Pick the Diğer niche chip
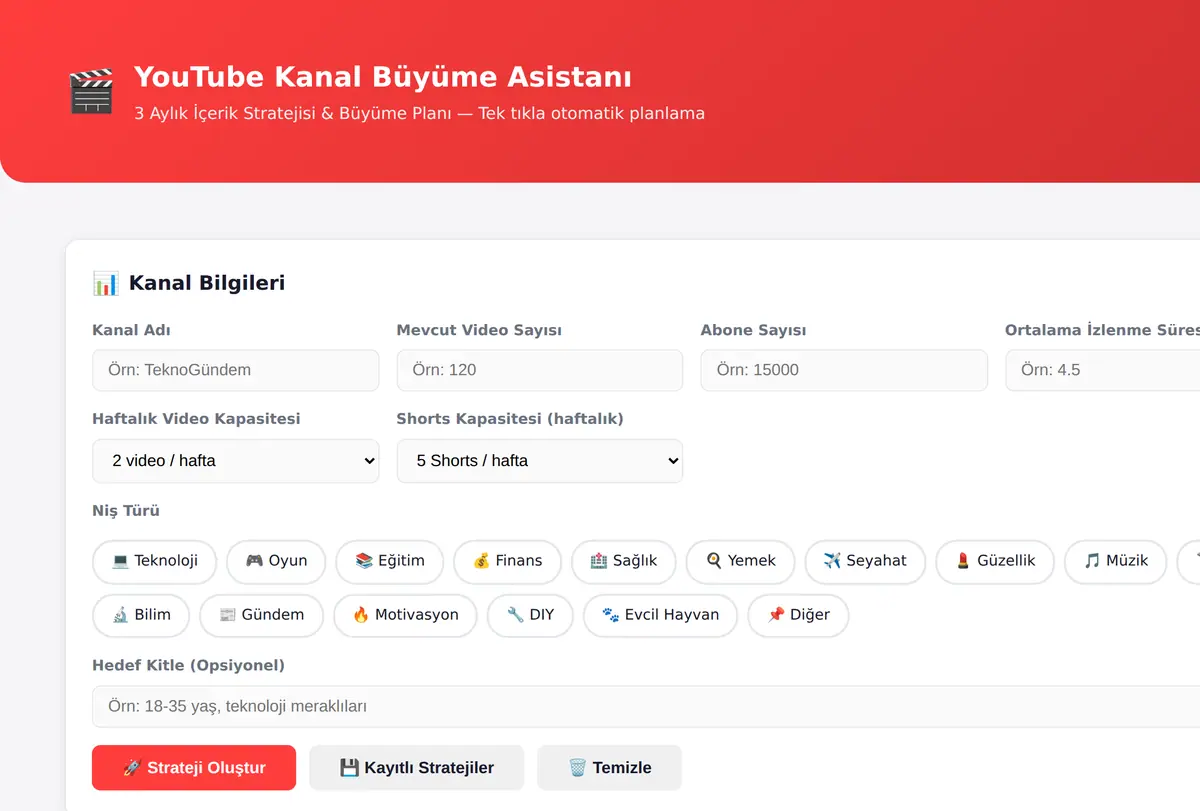Viewport: 1200px width, 811px height. click(798, 615)
